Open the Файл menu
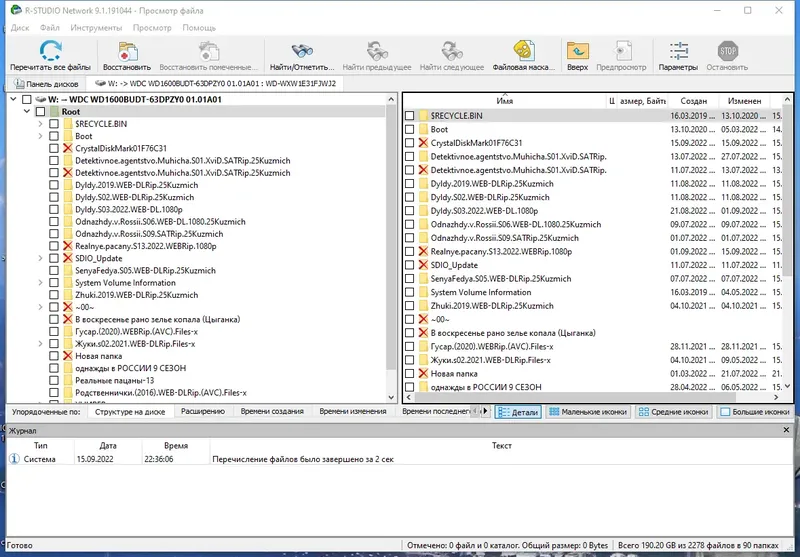The image size is (800, 557). (49, 28)
